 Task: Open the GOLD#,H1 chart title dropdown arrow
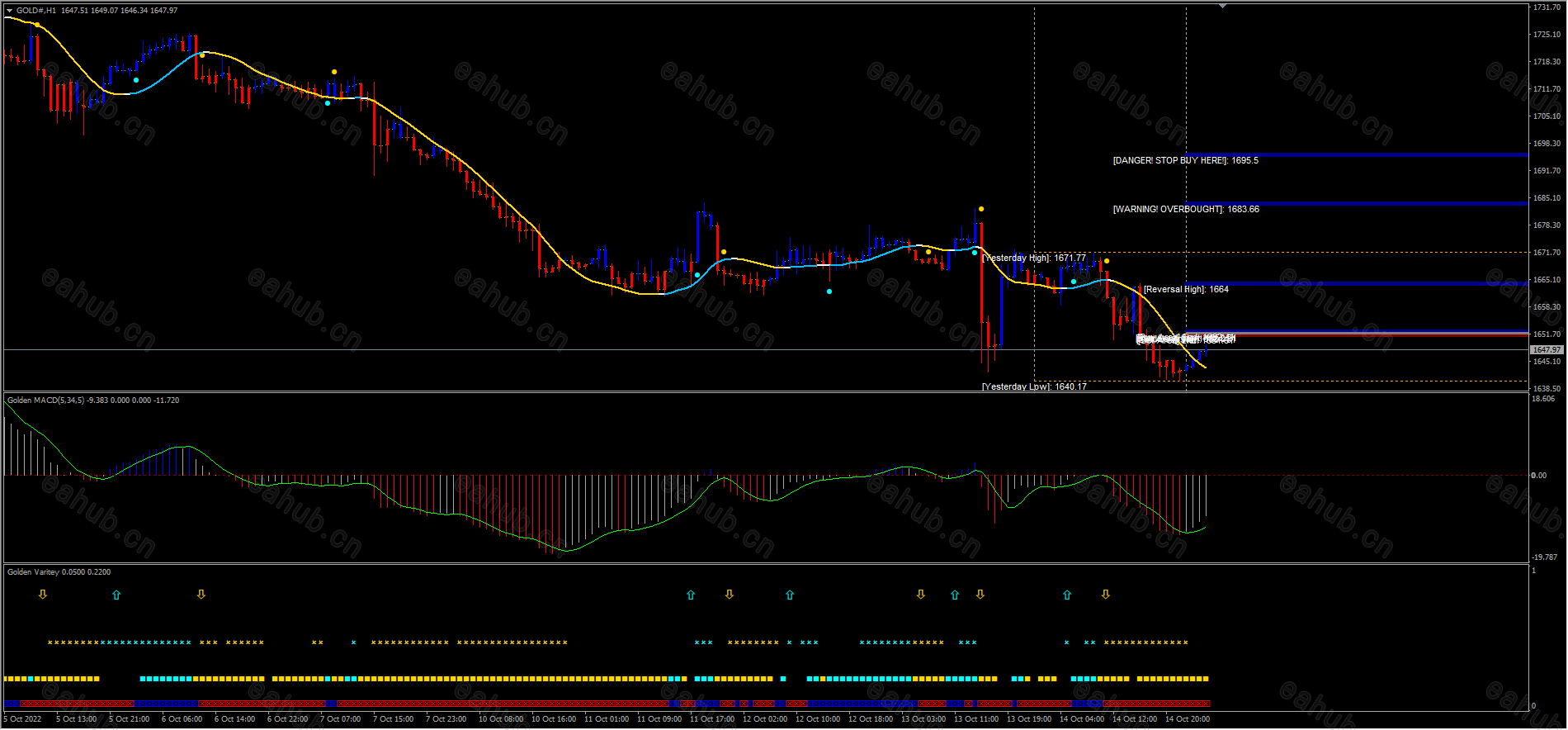pyautogui.click(x=10, y=11)
